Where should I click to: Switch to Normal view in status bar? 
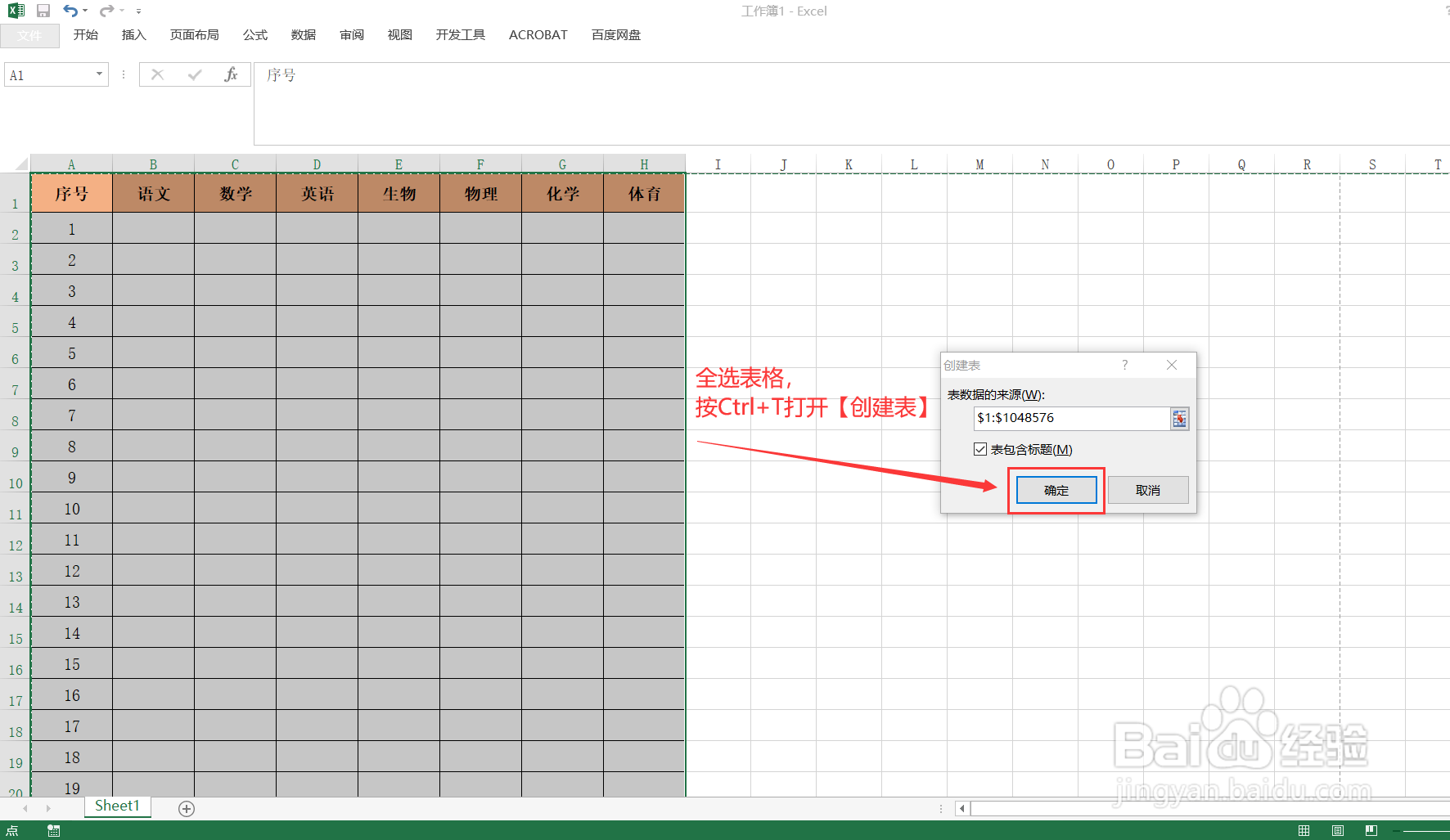(1304, 831)
